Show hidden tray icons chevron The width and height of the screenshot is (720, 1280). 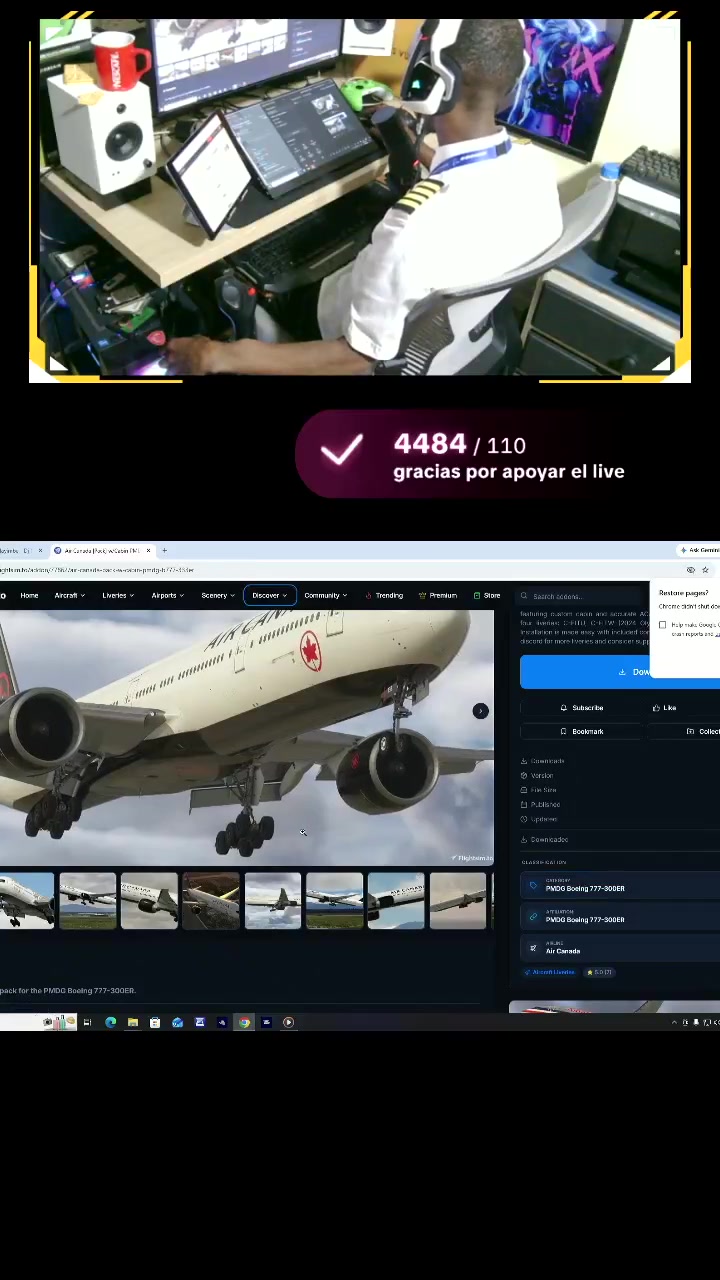point(674,1022)
